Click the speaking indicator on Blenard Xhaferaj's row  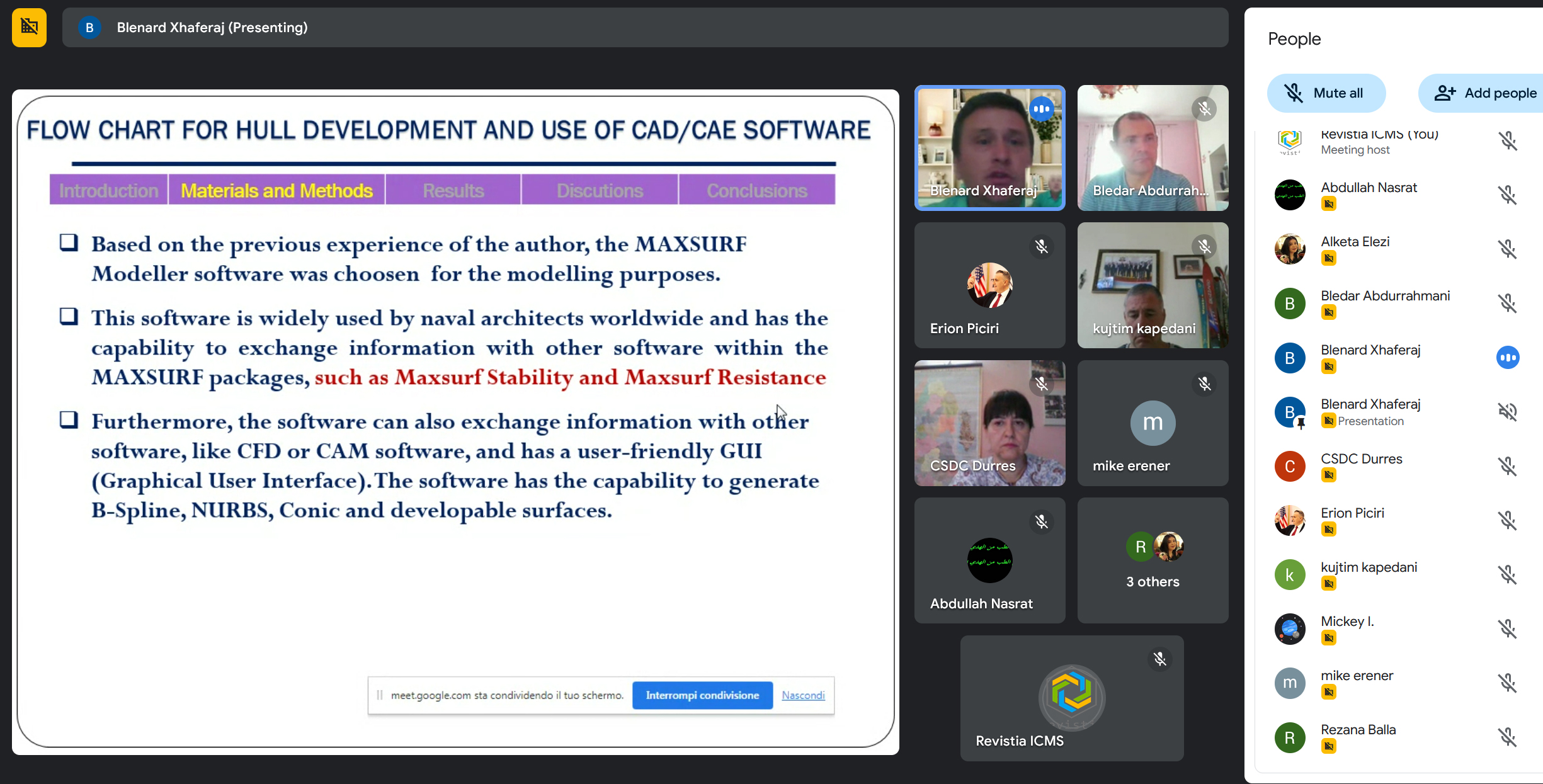(1507, 358)
